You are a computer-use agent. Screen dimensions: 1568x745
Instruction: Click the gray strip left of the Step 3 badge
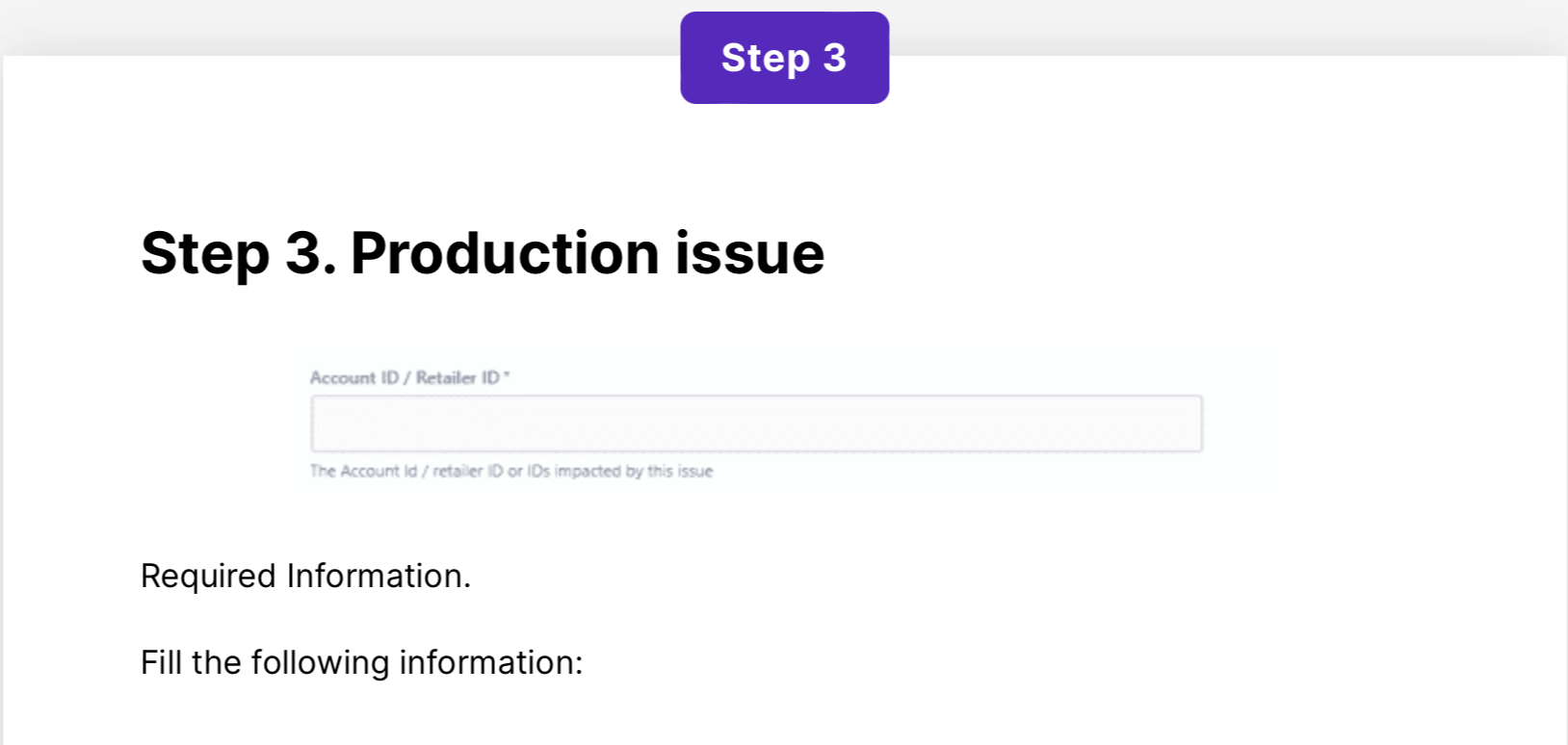coord(337,27)
